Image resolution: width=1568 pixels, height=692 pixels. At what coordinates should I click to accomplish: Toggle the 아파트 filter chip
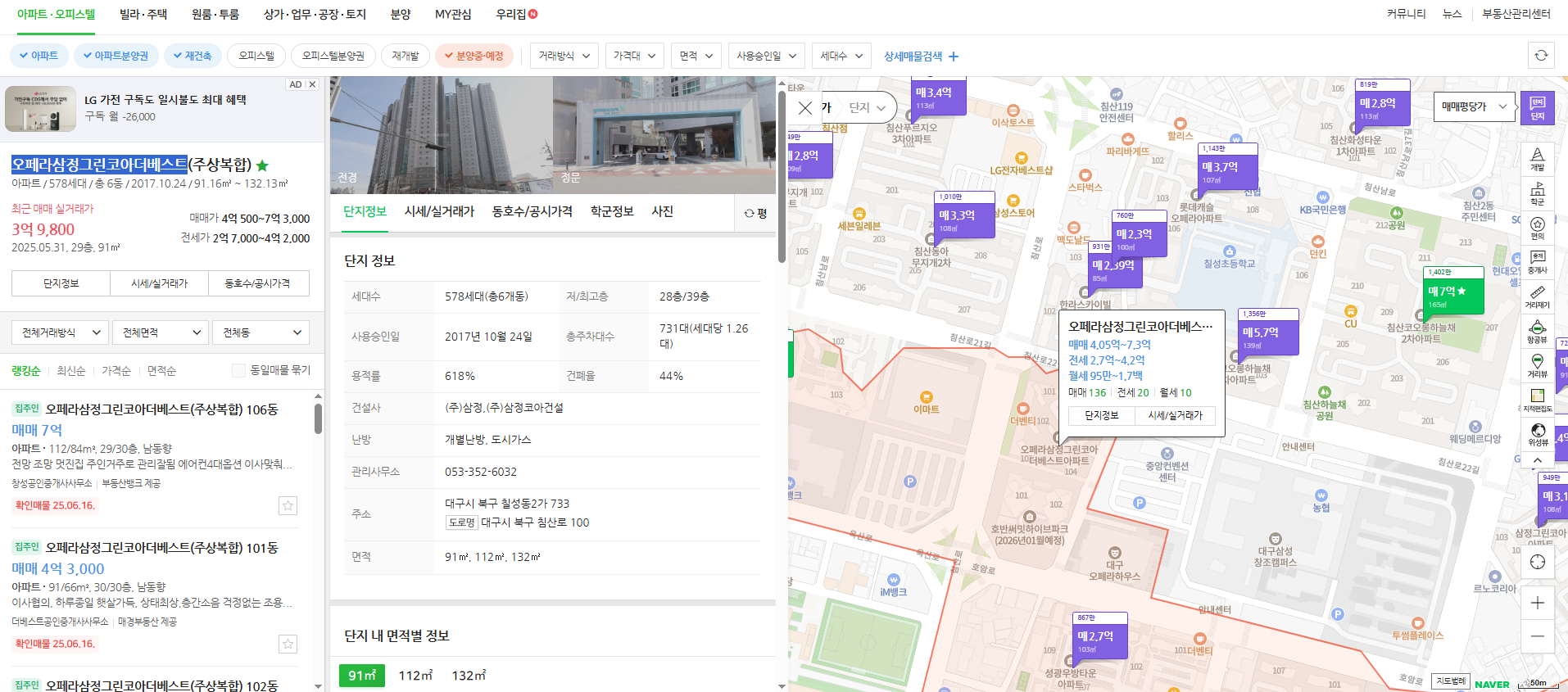39,56
